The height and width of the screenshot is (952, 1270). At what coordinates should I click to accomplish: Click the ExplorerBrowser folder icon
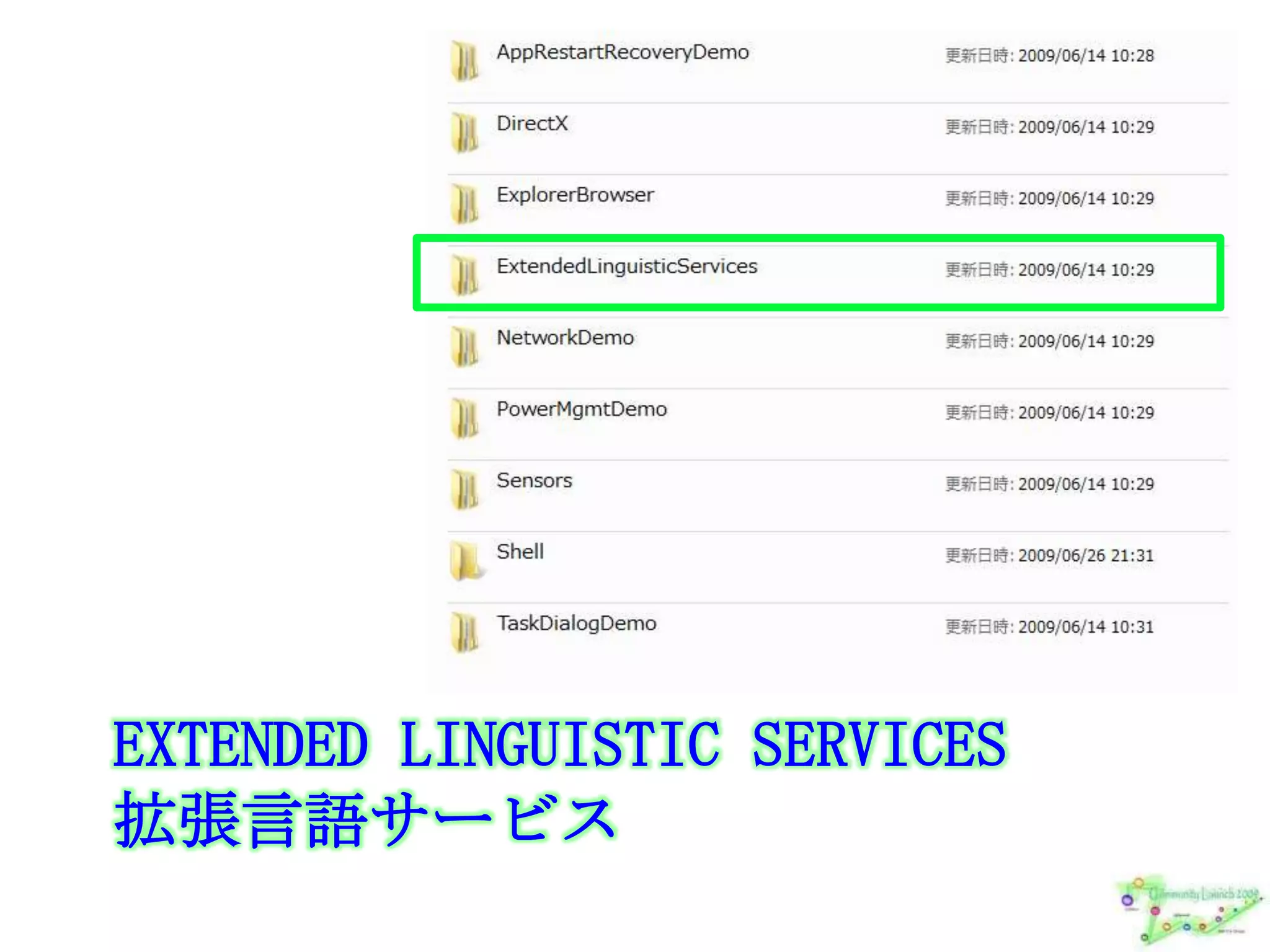[x=465, y=203]
